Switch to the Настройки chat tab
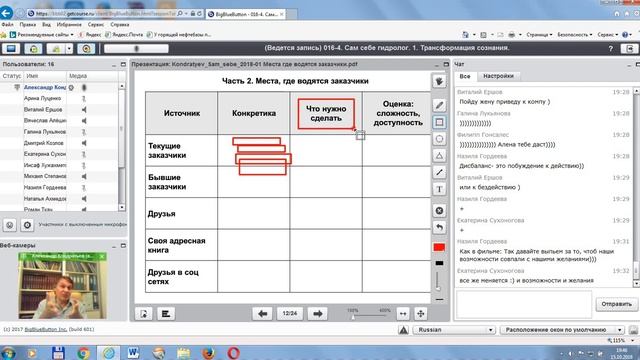 coord(498,76)
